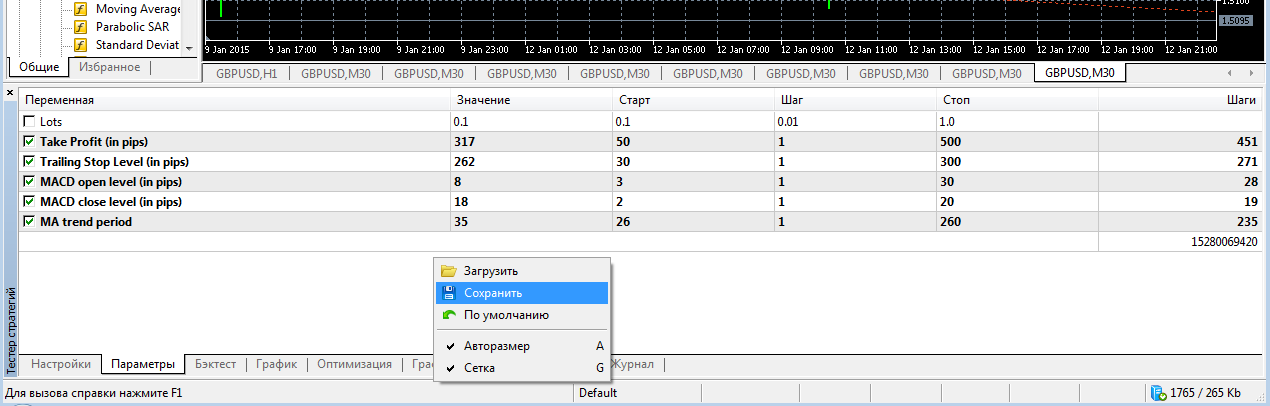Disable the MA trend period checkbox
1270x406 pixels.
[x=30, y=221]
